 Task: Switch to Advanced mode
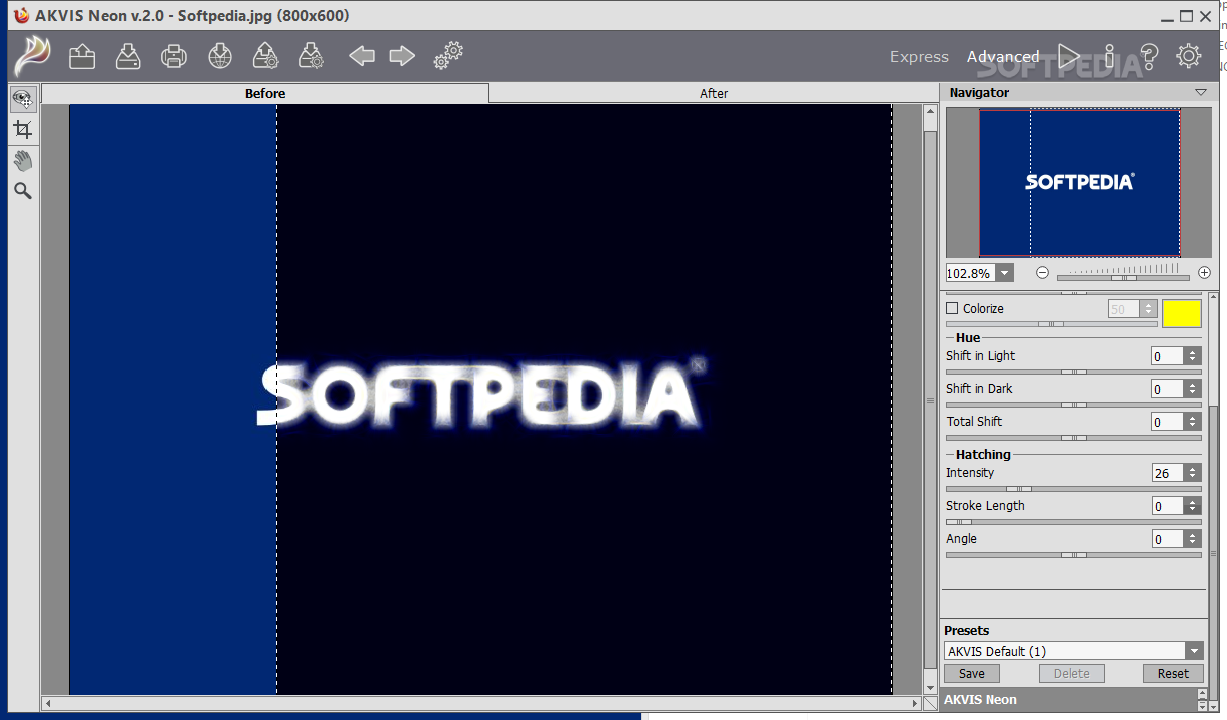click(1003, 57)
